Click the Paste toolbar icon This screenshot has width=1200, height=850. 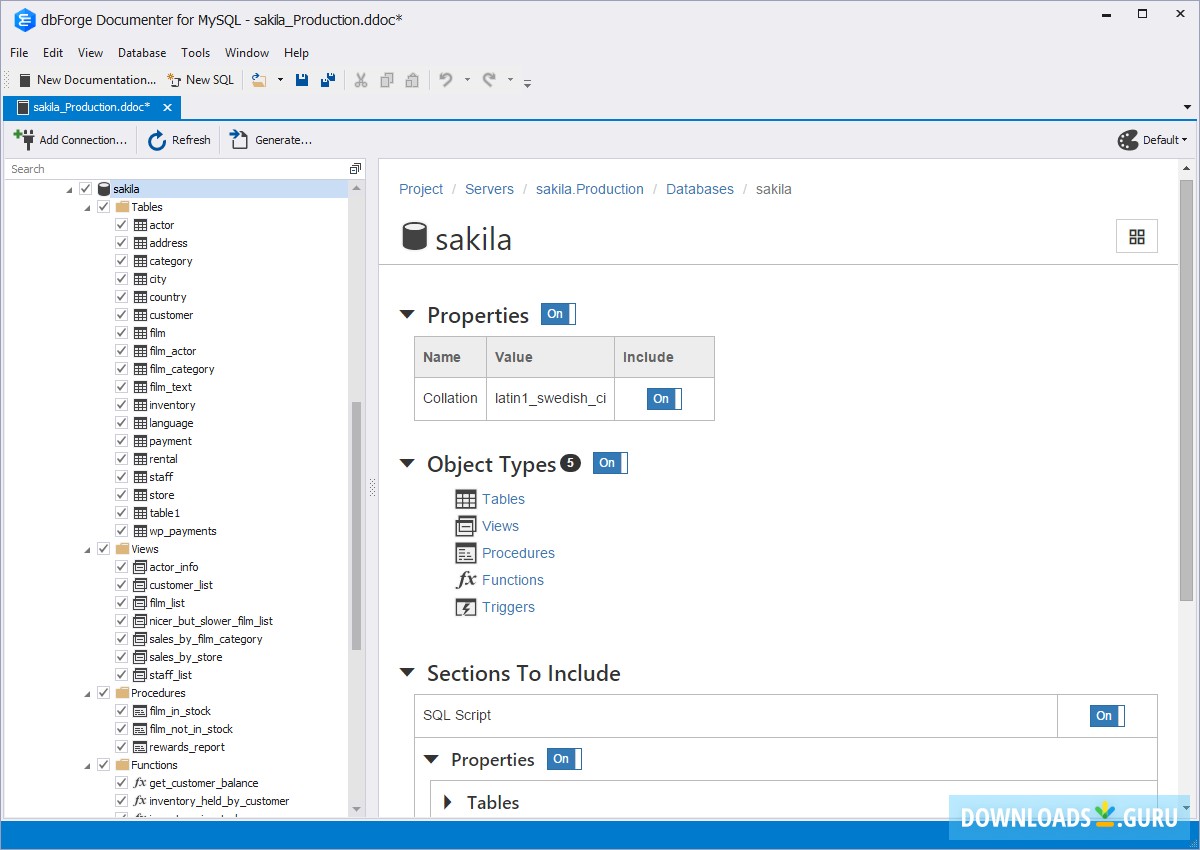pos(412,80)
